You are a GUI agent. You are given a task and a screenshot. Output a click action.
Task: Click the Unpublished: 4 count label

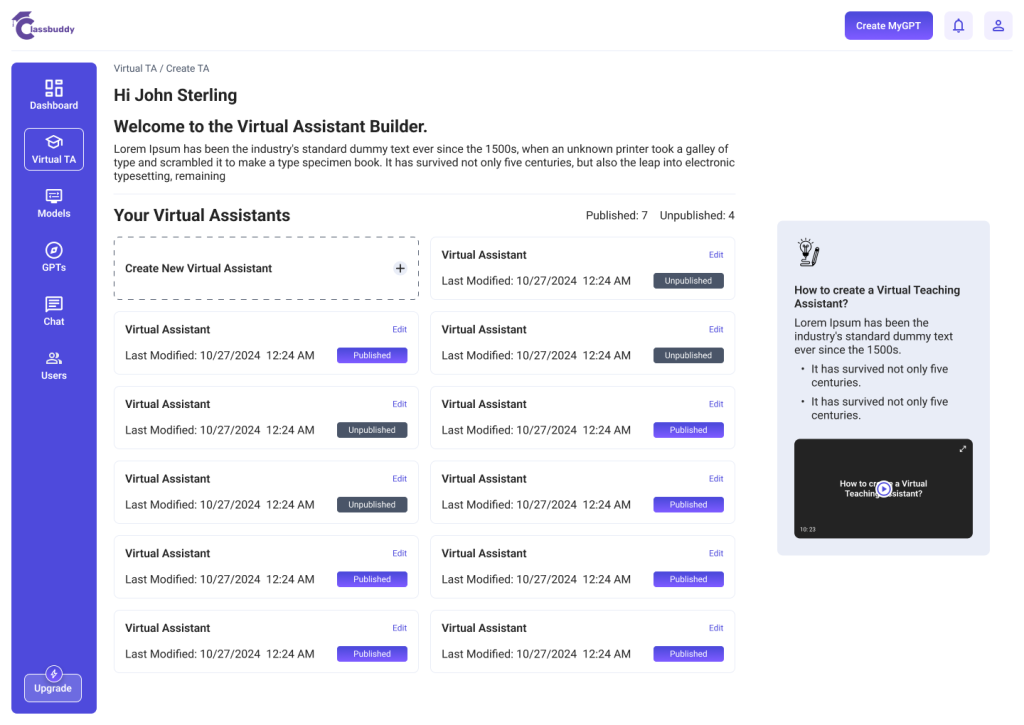[697, 216]
